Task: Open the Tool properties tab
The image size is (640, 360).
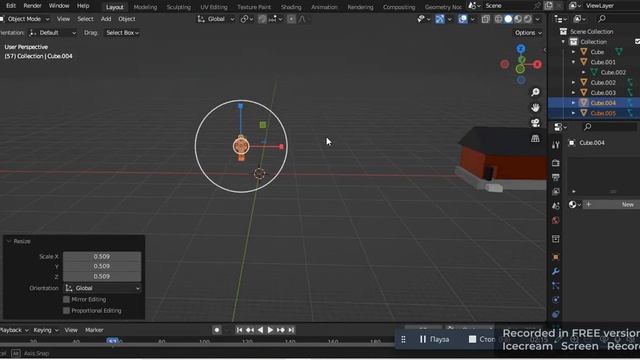Action: pyautogui.click(x=556, y=145)
